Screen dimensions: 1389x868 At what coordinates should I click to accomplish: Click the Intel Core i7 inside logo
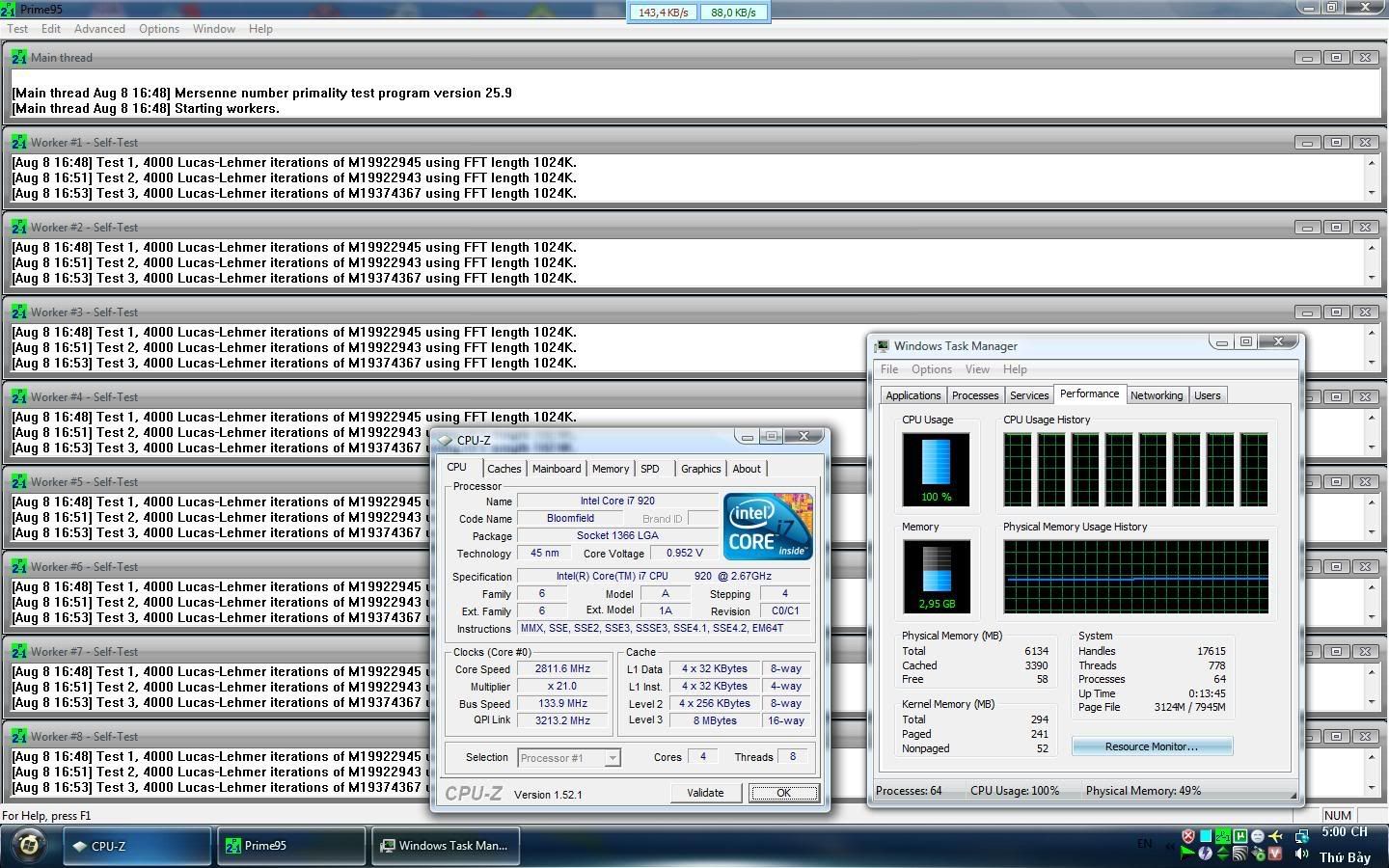pyautogui.click(x=768, y=527)
